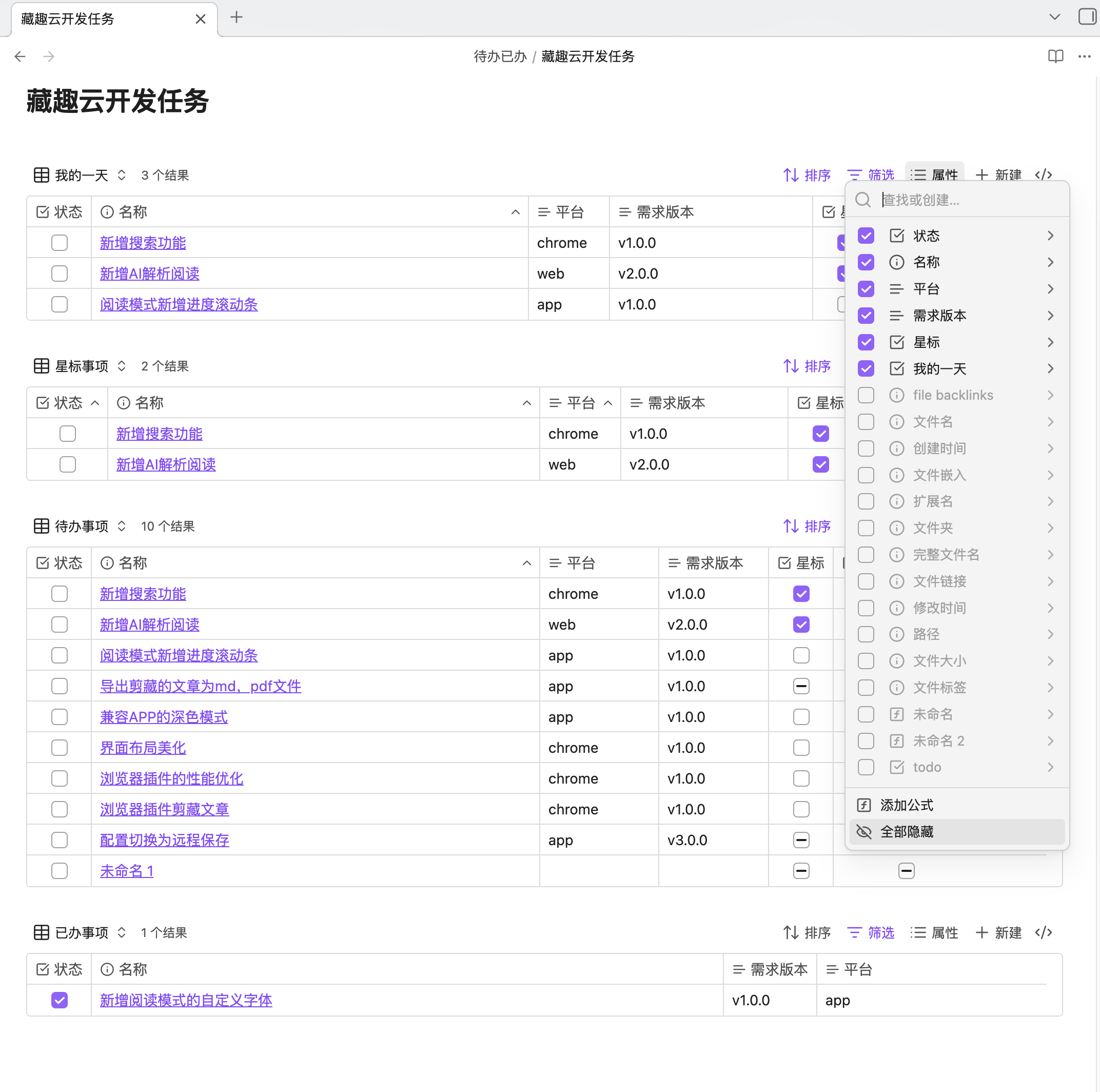1100x1092 pixels.
Task: Click 全部隐藏 to hide all properties
Action: click(x=907, y=832)
